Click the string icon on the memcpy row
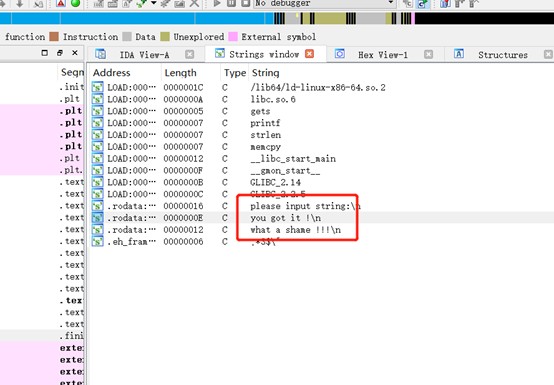 tap(98, 147)
